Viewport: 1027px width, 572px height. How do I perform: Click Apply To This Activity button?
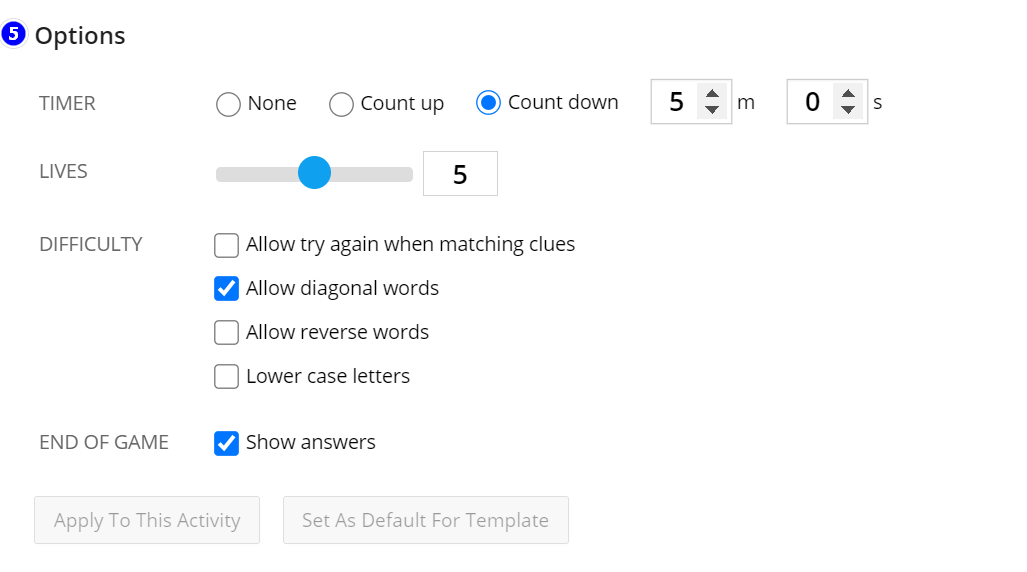[x=147, y=520]
